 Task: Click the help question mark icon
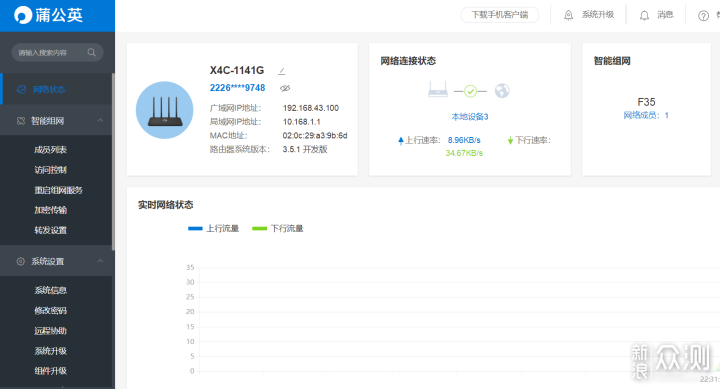tap(703, 16)
